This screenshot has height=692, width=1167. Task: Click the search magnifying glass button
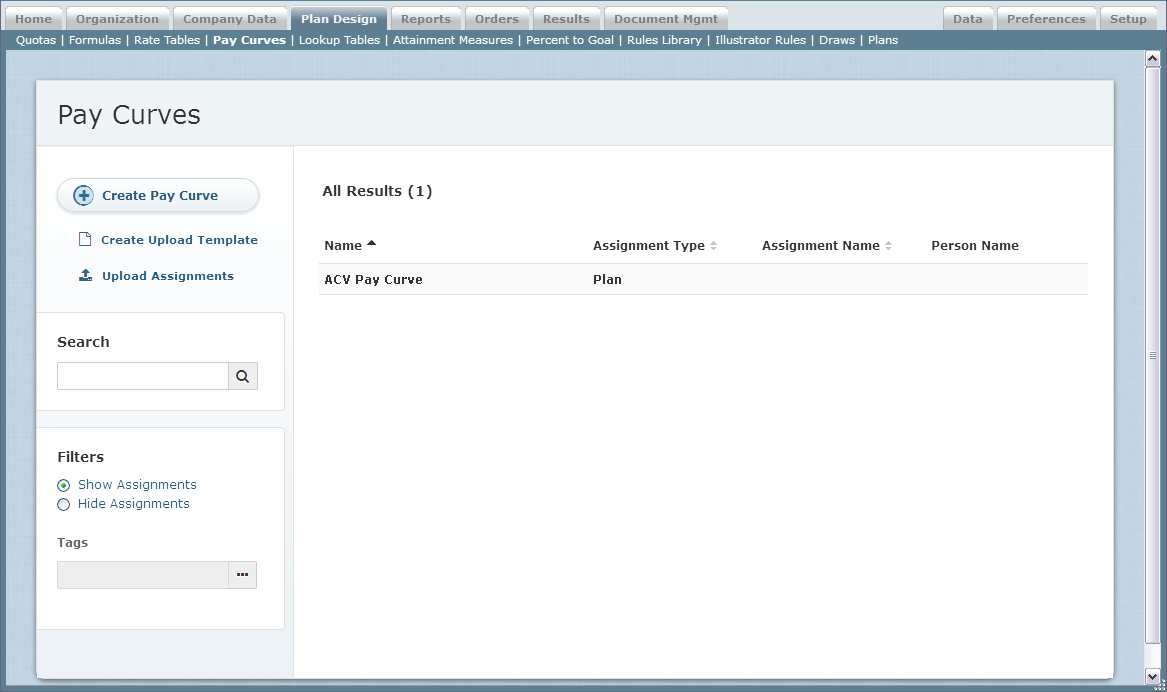(242, 376)
